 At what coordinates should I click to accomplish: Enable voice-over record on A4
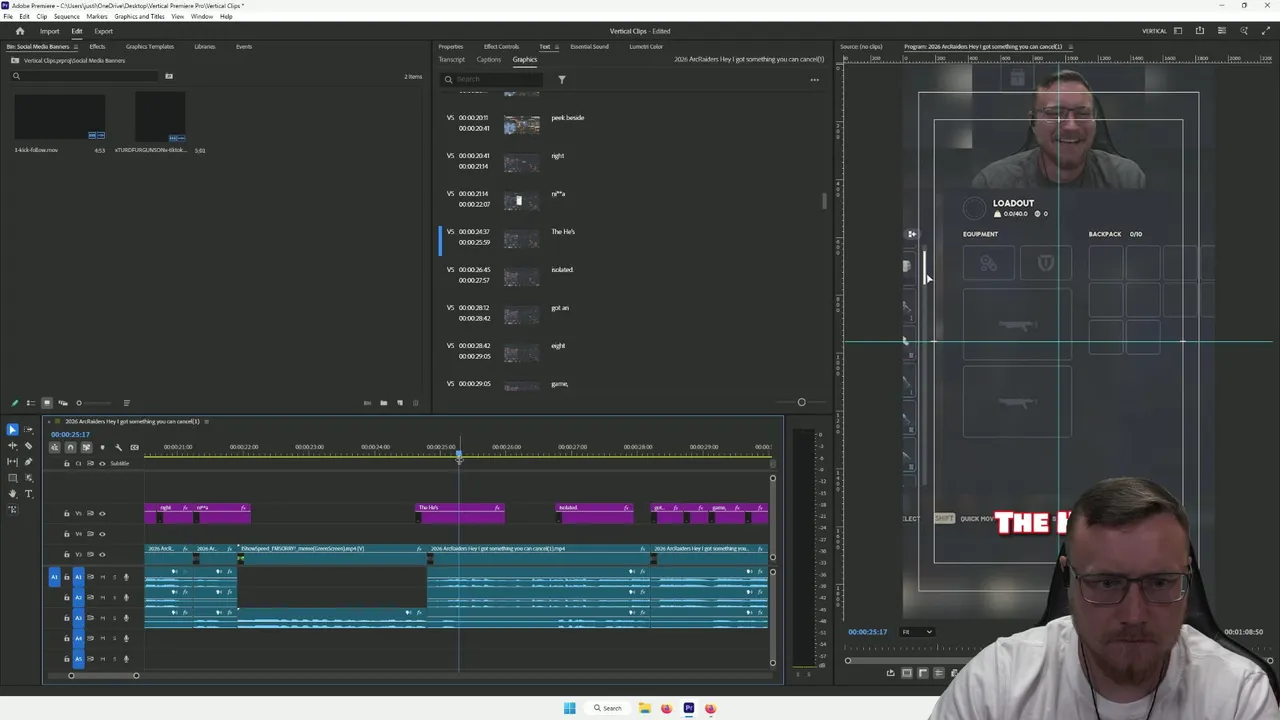tap(126, 638)
